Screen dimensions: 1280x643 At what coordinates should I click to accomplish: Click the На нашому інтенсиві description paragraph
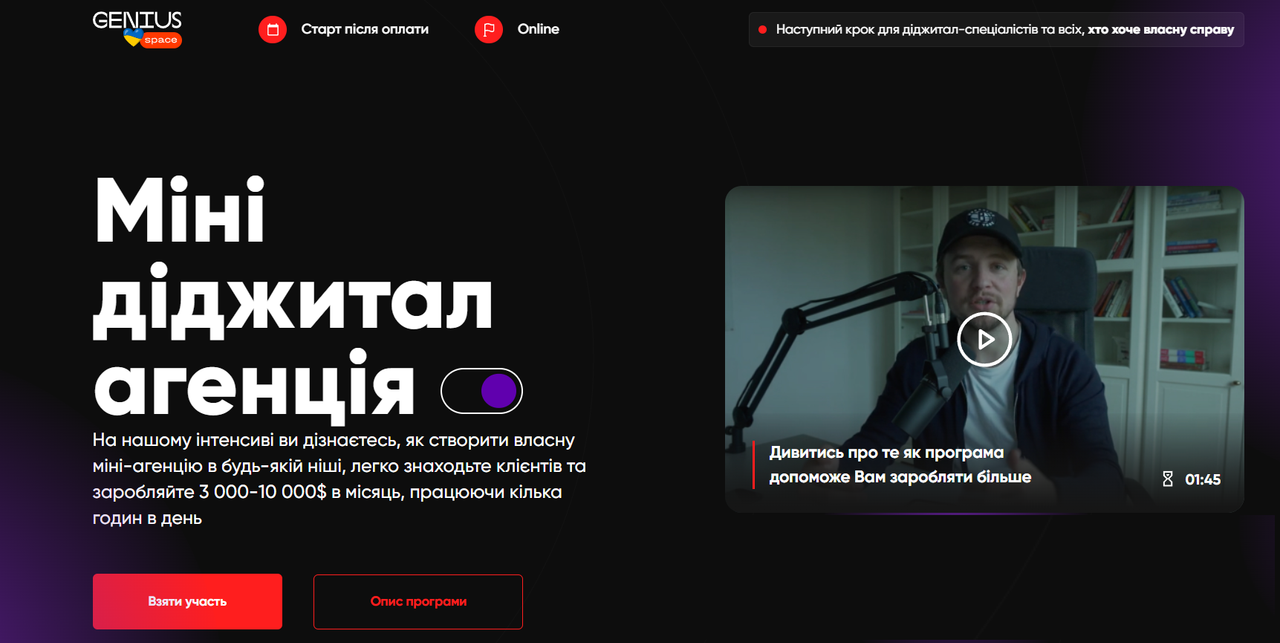[339, 479]
